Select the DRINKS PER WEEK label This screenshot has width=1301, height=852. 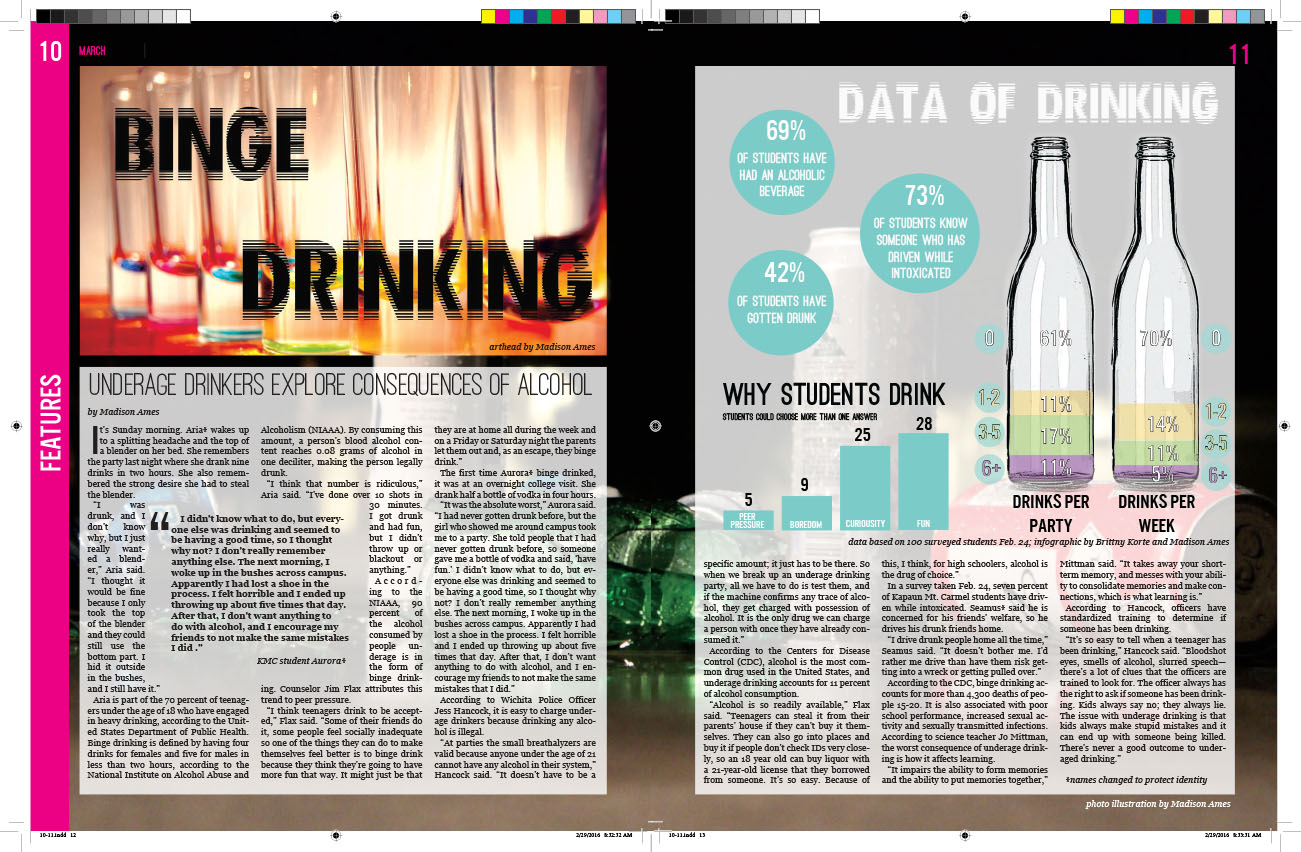pos(1155,512)
